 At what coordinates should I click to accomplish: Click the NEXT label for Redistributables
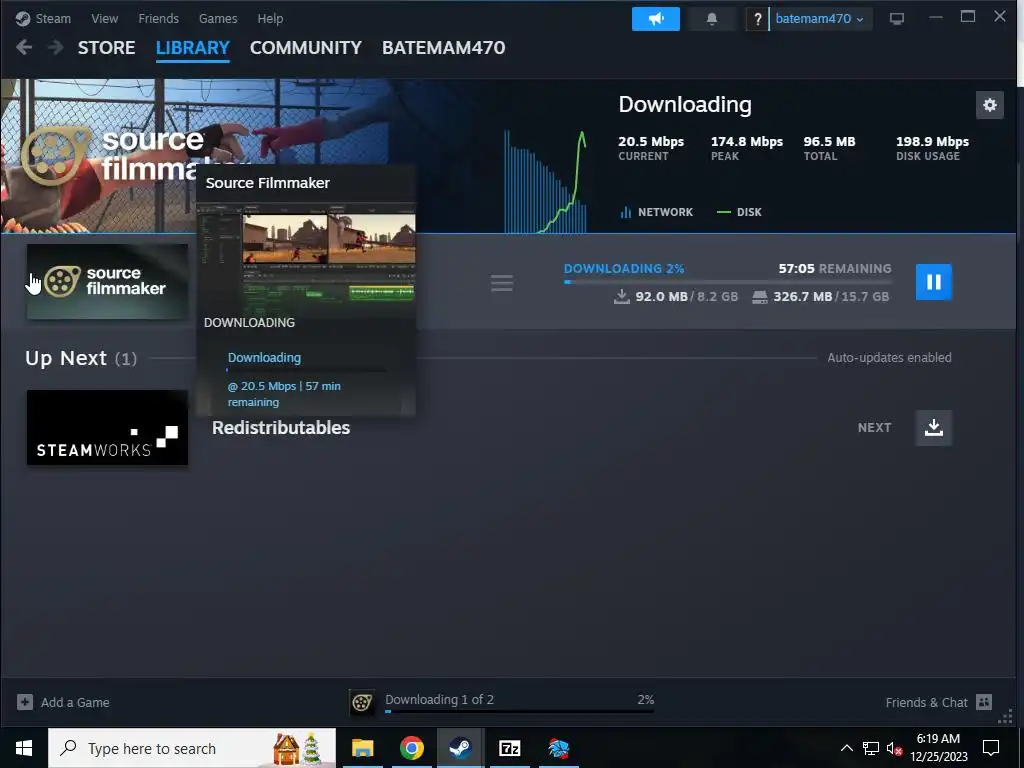pyautogui.click(x=874, y=428)
